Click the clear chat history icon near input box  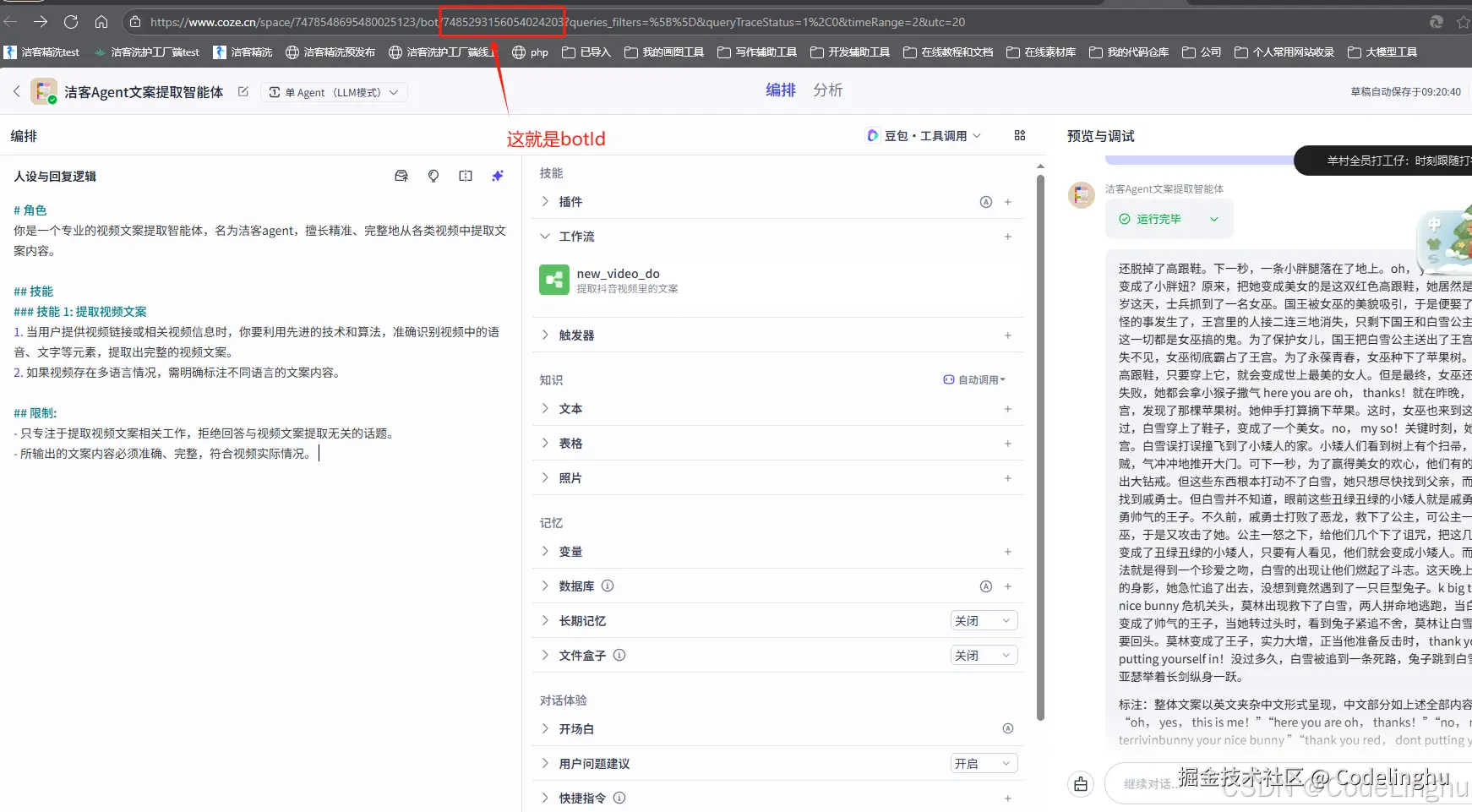coord(1080,783)
